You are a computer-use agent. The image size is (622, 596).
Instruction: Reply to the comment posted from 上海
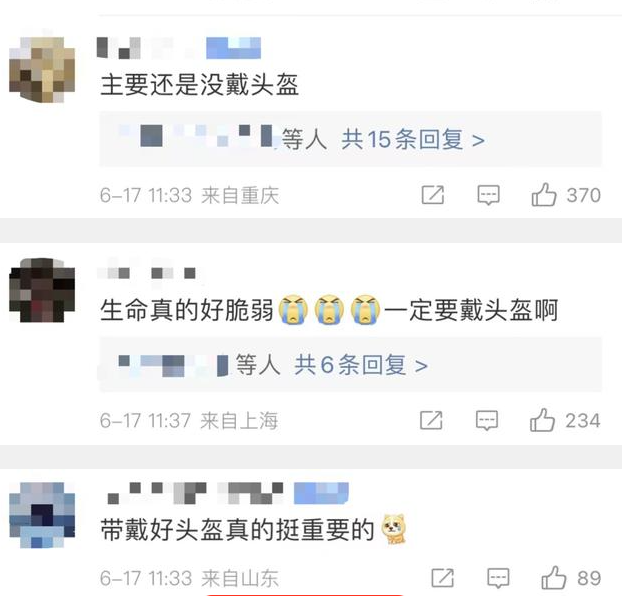coord(487,420)
